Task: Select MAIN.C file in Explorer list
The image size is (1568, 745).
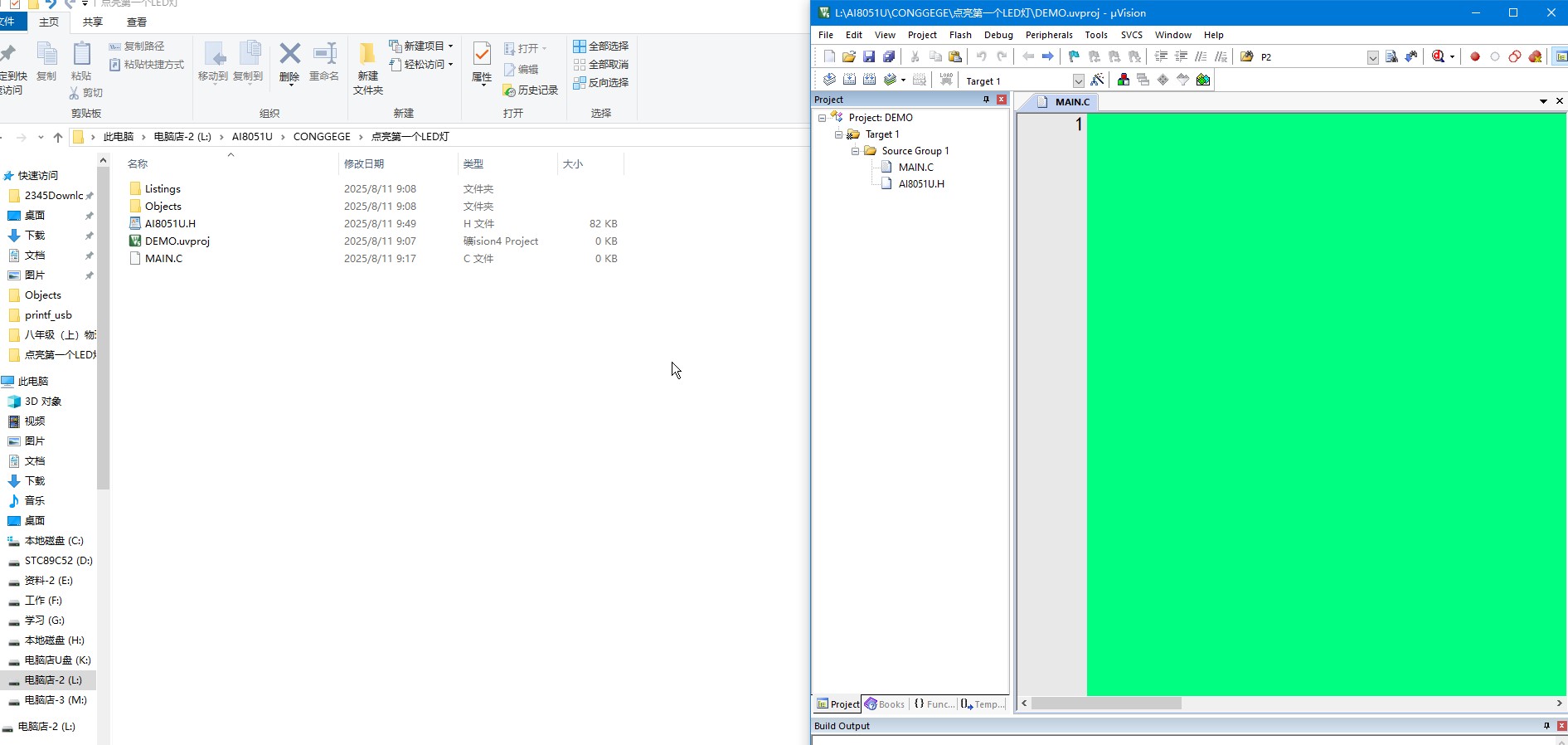Action: [x=163, y=258]
